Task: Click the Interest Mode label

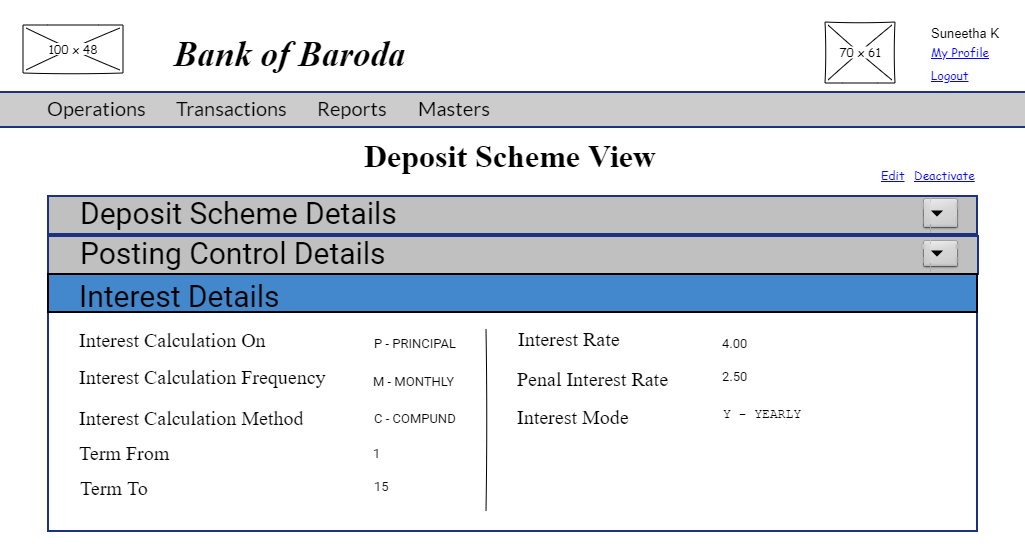Action: (573, 418)
